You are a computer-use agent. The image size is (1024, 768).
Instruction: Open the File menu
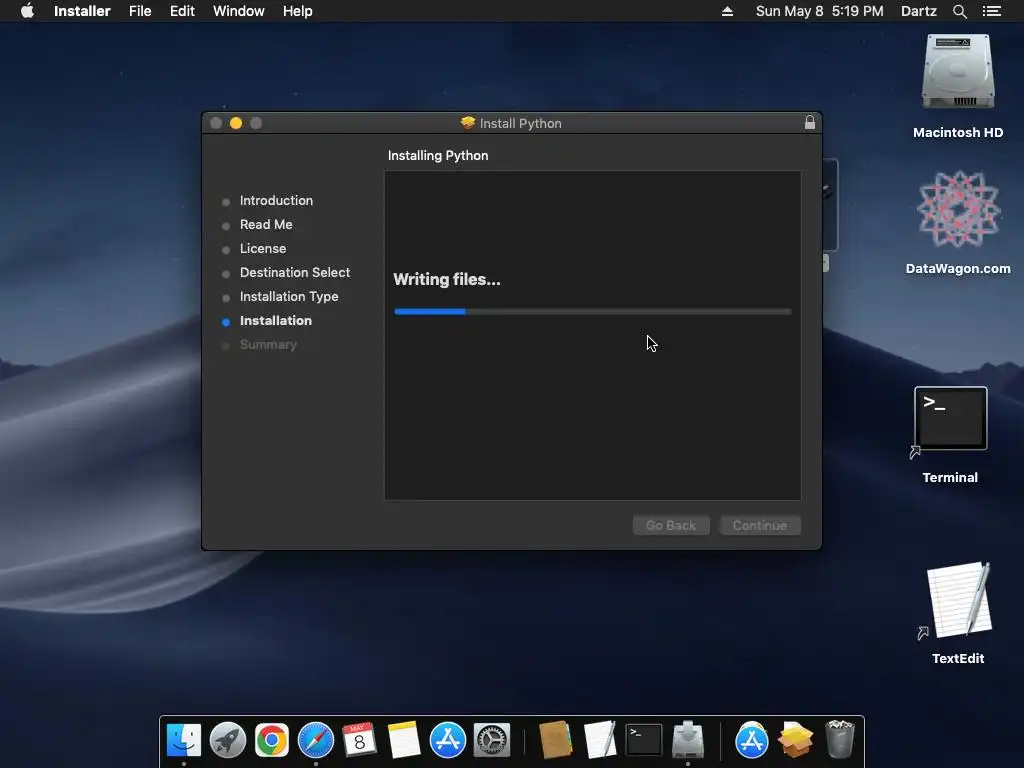click(x=140, y=11)
